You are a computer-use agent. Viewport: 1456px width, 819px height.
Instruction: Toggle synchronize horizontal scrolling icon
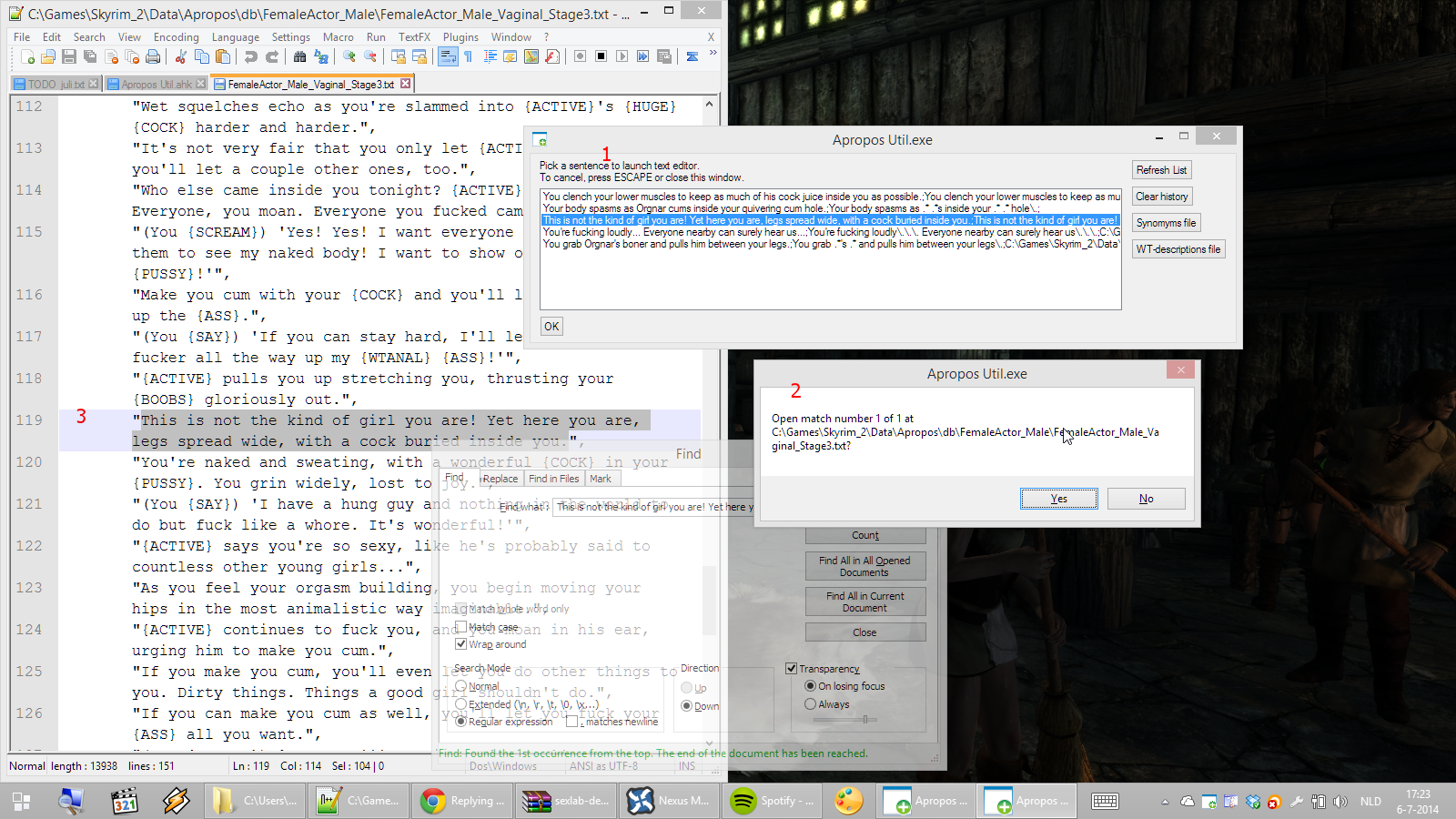(x=419, y=56)
